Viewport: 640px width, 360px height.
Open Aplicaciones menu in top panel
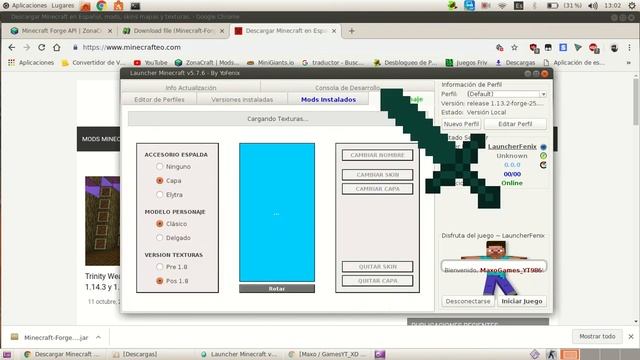29,6
